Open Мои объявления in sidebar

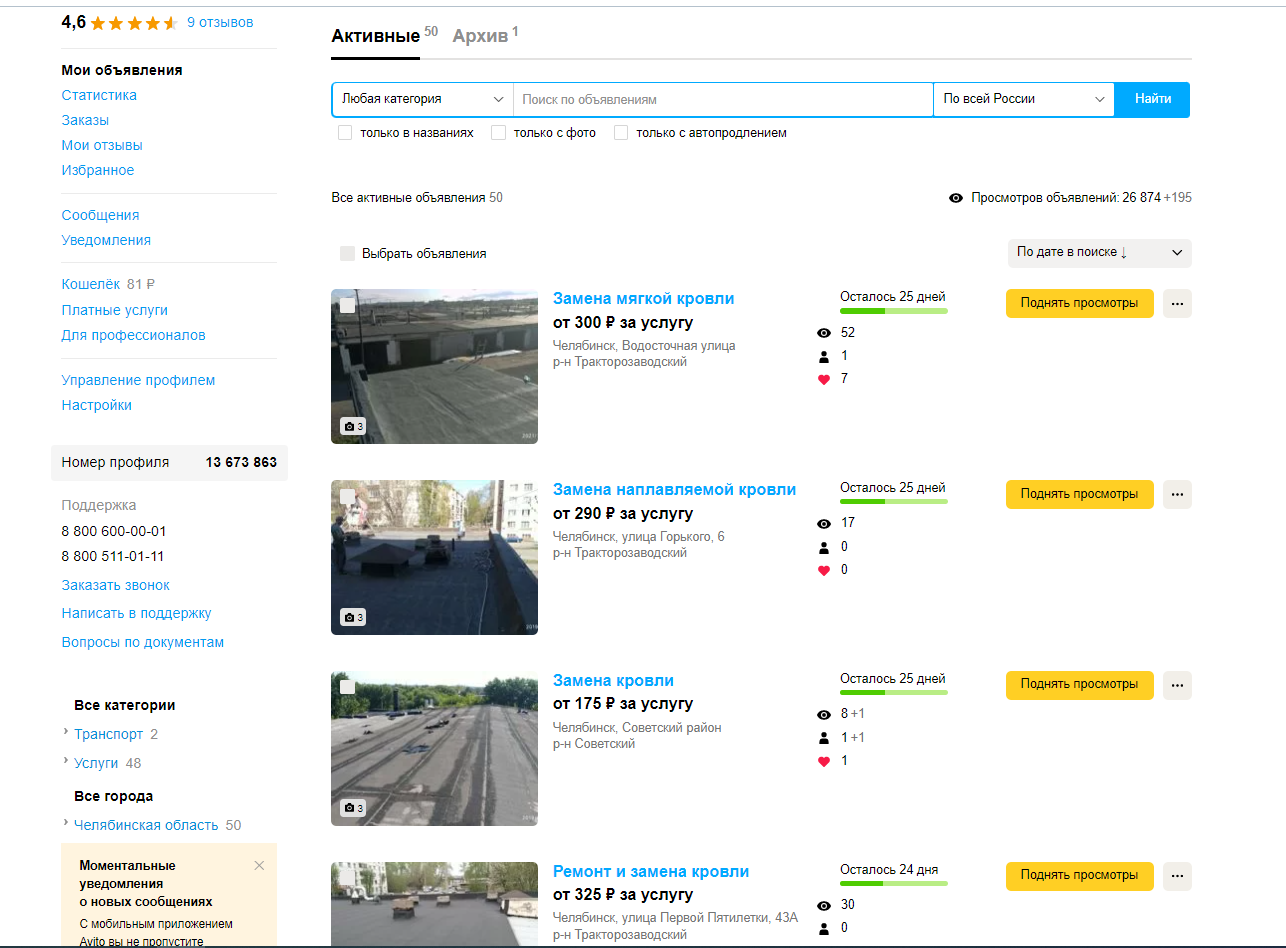tap(122, 70)
